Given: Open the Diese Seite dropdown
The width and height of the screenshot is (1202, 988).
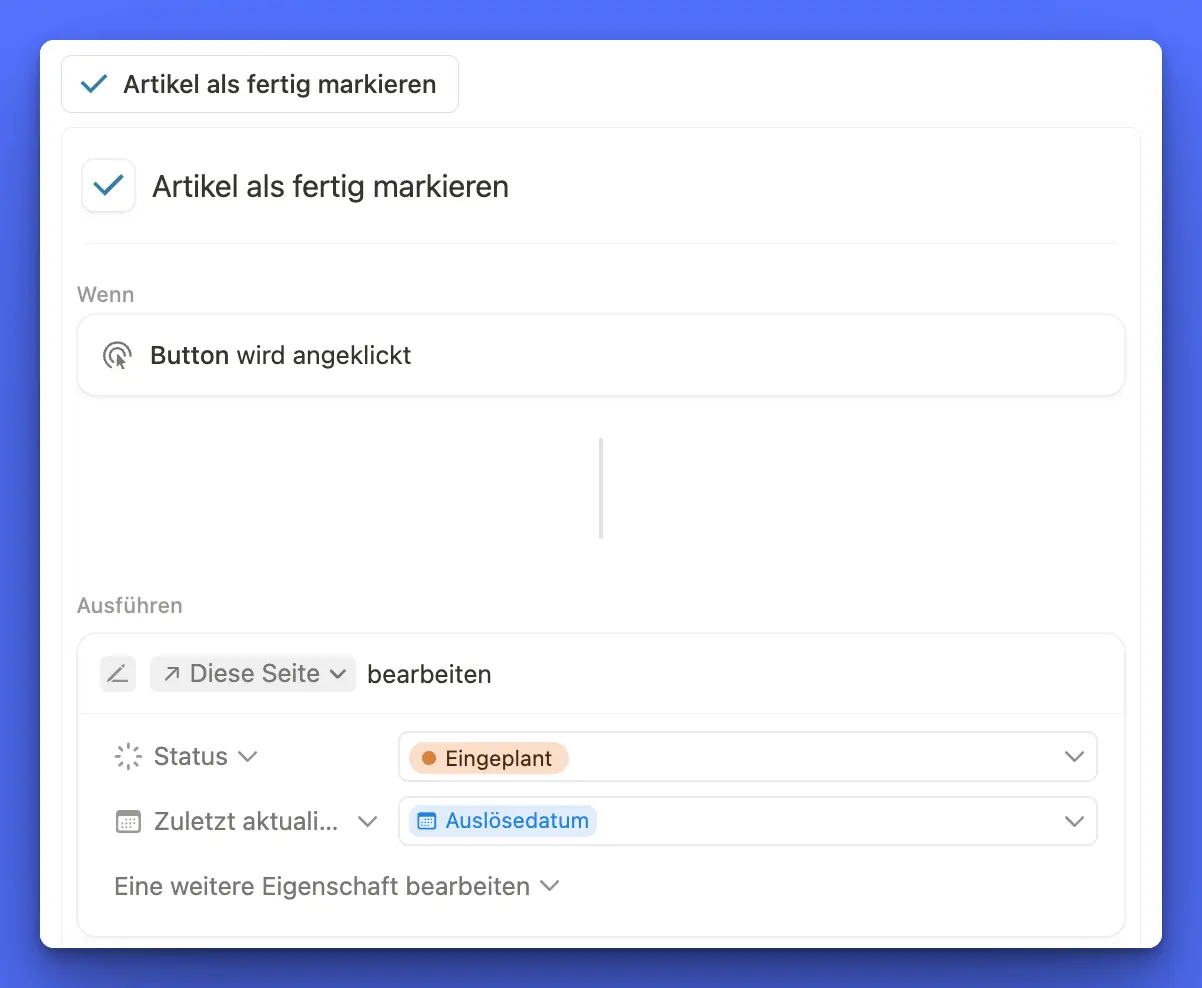Looking at the screenshot, I should (337, 674).
